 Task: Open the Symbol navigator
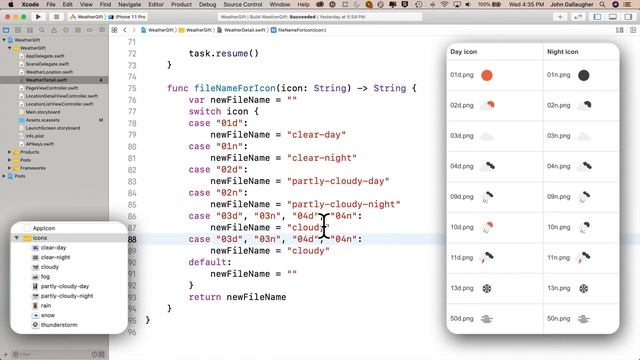coord(30,30)
